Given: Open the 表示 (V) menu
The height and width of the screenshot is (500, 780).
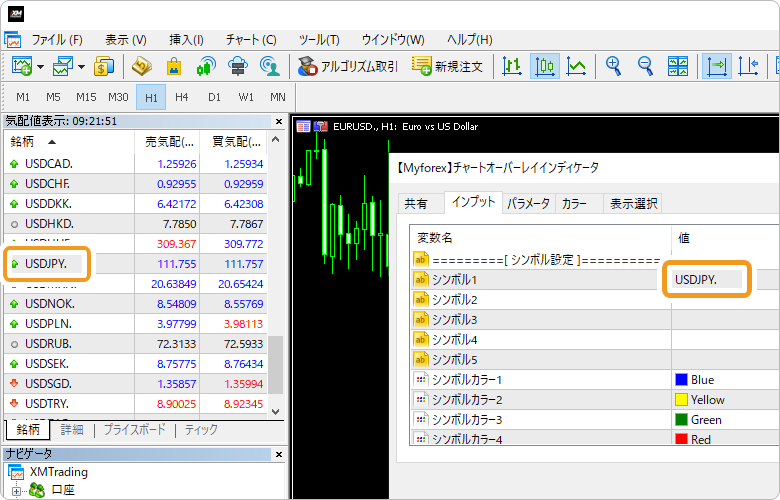Looking at the screenshot, I should tap(125, 40).
